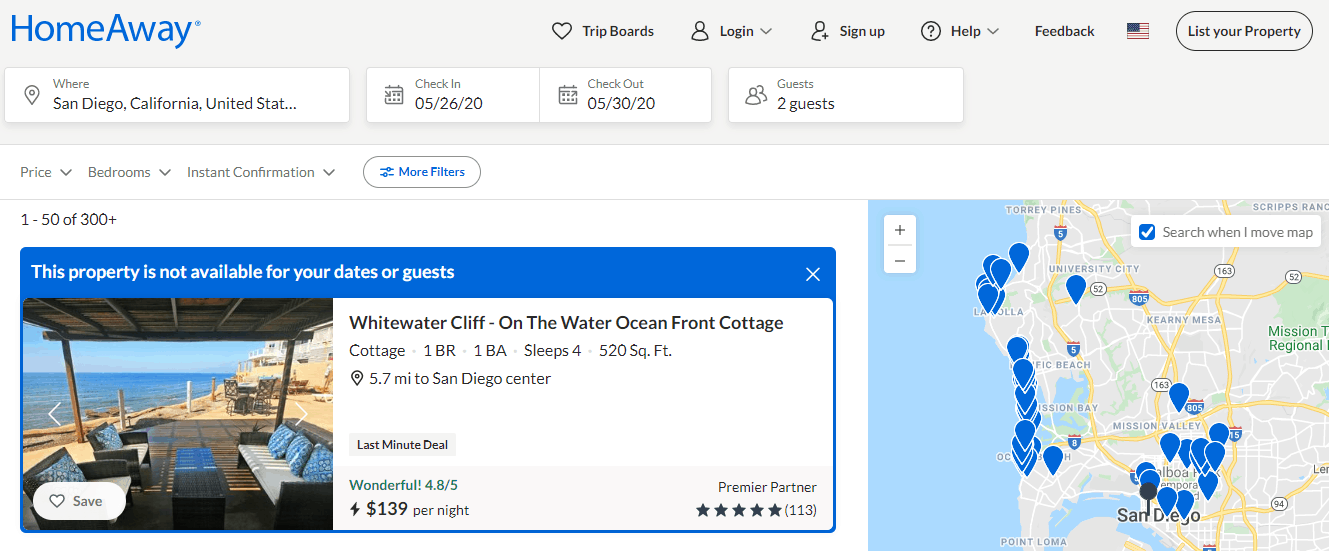This screenshot has width=1329, height=551.
Task: Open the Feedback link
Action: (x=1064, y=31)
